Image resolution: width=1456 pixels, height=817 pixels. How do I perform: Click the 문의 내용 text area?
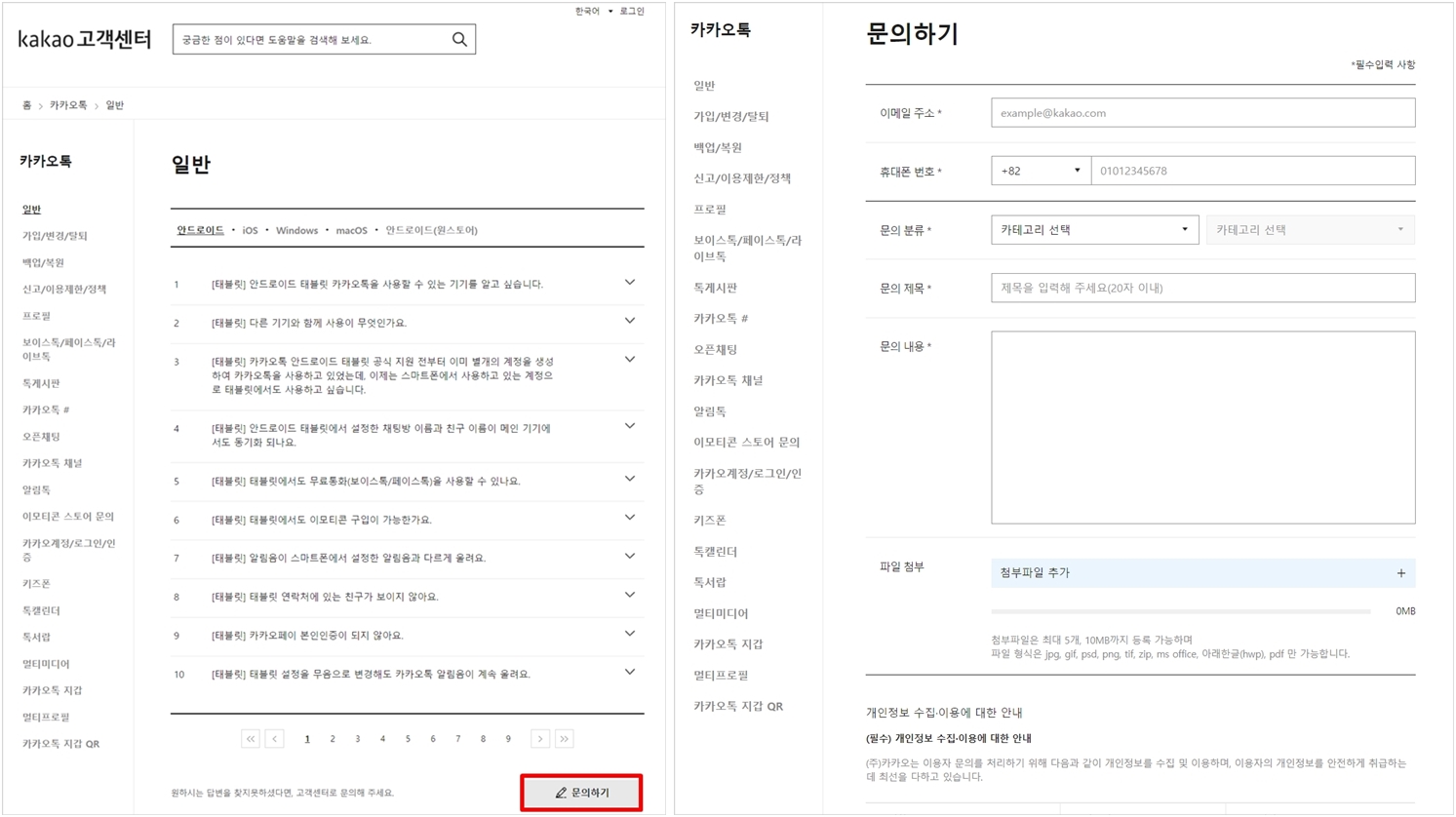pos(1203,428)
